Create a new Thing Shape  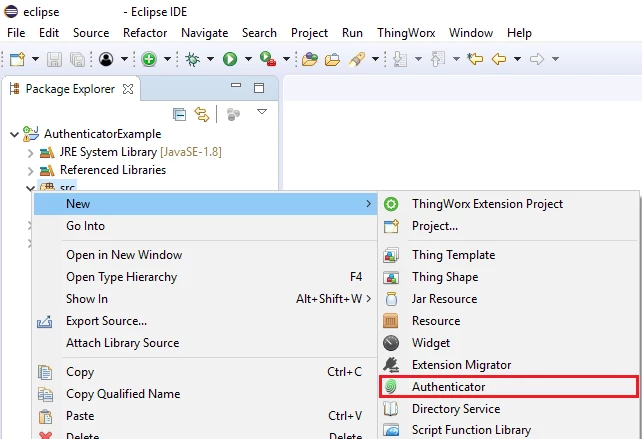tap(509, 277)
